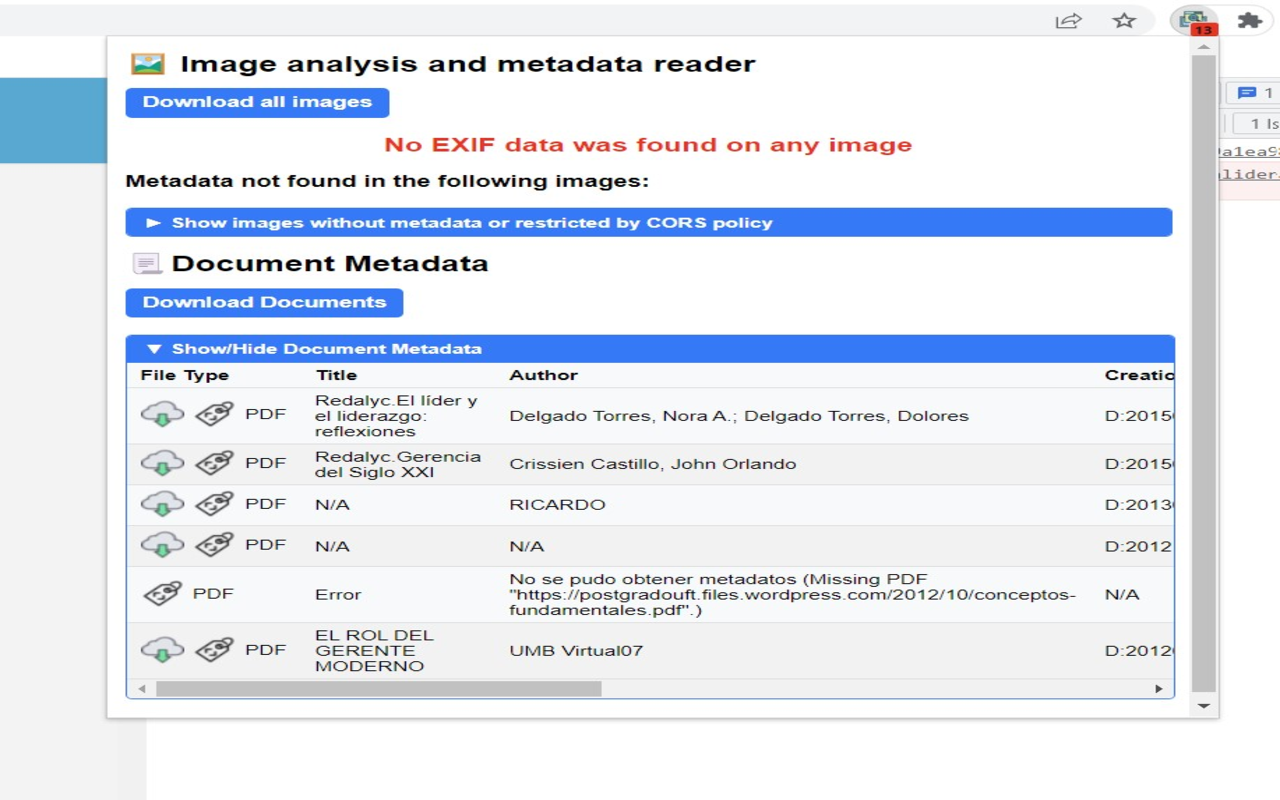
Task: Collapse the Show/Hide Document Metadata section
Action: pyautogui.click(x=650, y=348)
